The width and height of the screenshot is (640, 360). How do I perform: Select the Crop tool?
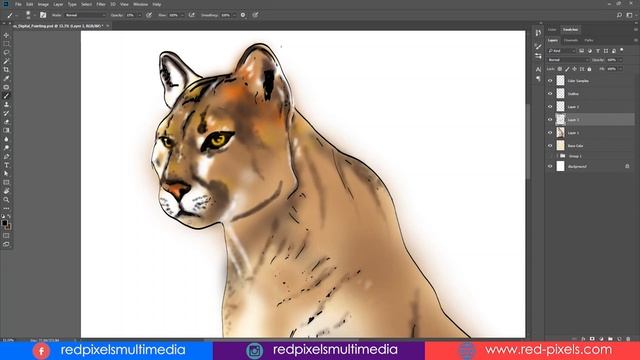pyautogui.click(x=6, y=70)
